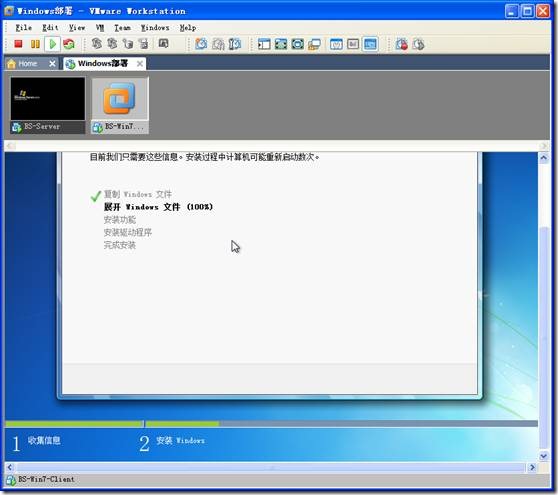The width and height of the screenshot is (558, 495).
Task: Click the thumbnail strip right scroll arrow
Action: click(543, 146)
